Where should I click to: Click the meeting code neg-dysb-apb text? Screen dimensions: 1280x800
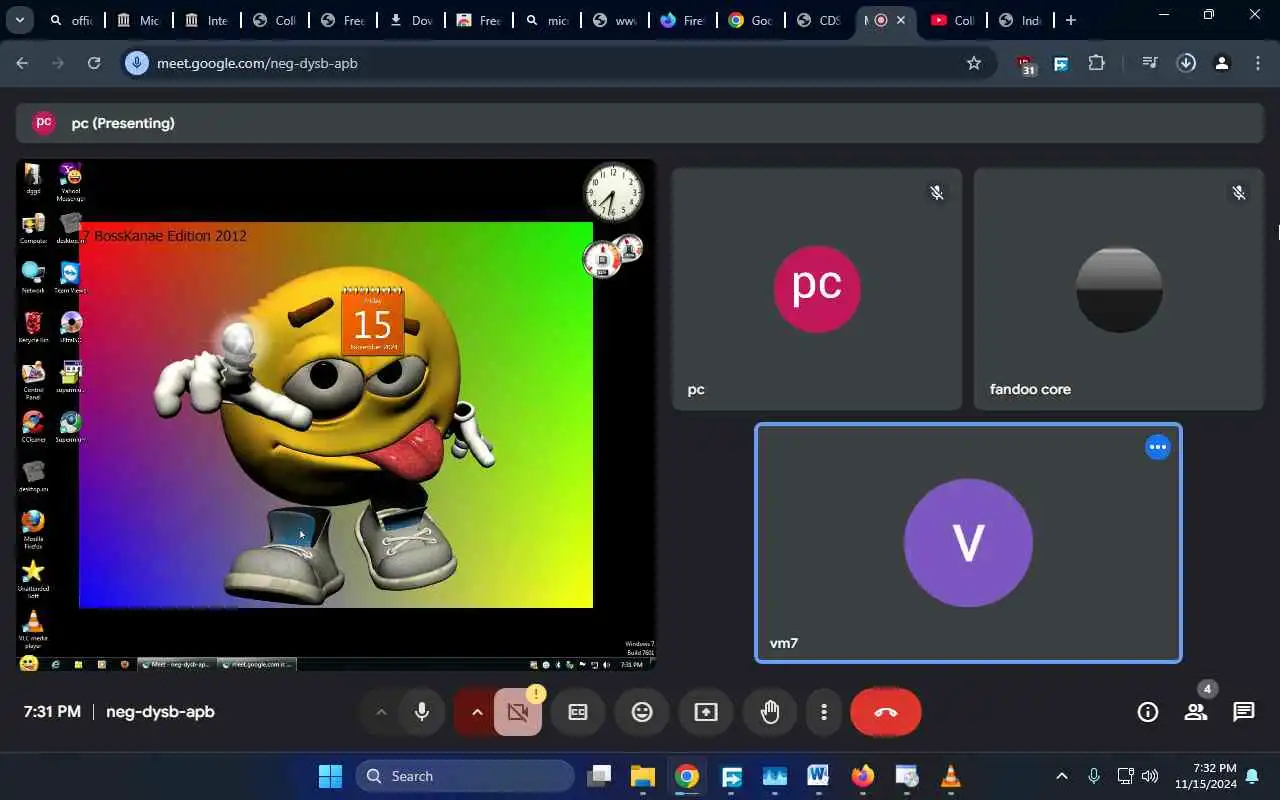pos(160,712)
